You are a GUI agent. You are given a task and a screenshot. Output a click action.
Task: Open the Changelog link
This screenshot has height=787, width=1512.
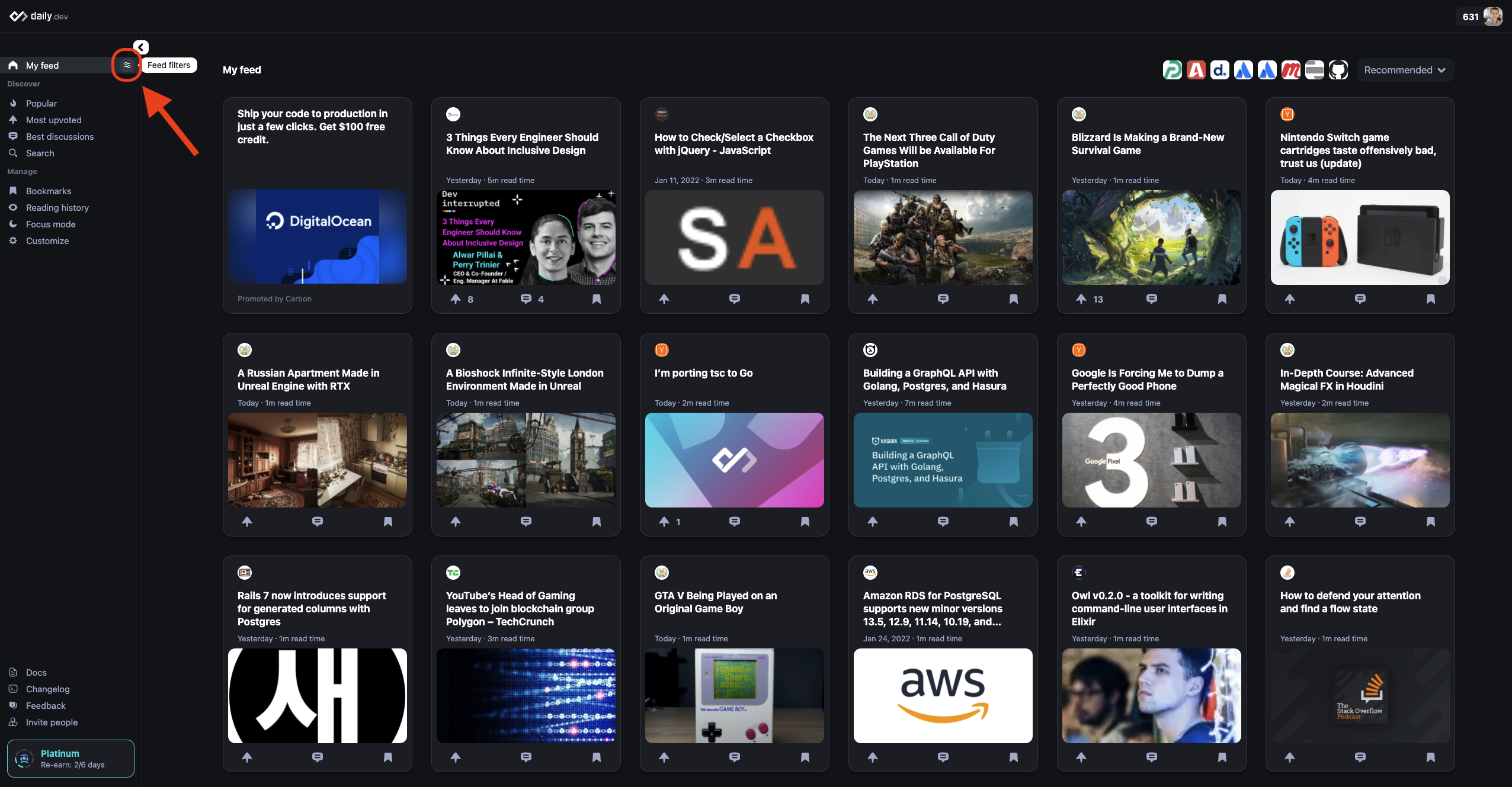coord(47,689)
